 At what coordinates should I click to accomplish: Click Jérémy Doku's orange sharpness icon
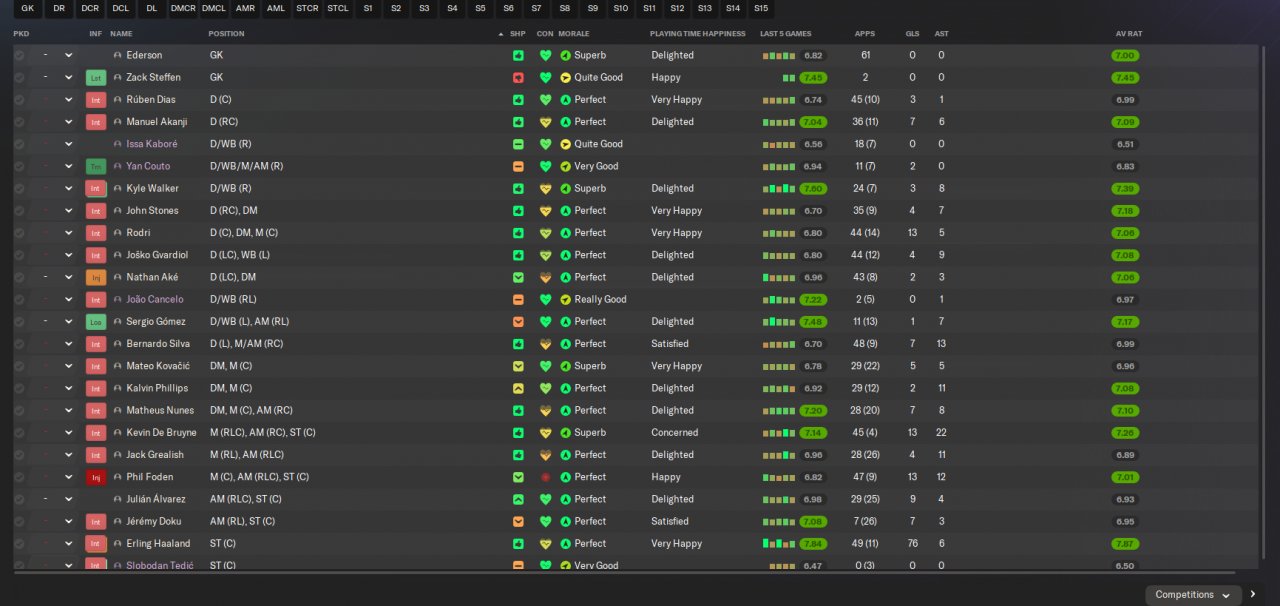(x=518, y=521)
